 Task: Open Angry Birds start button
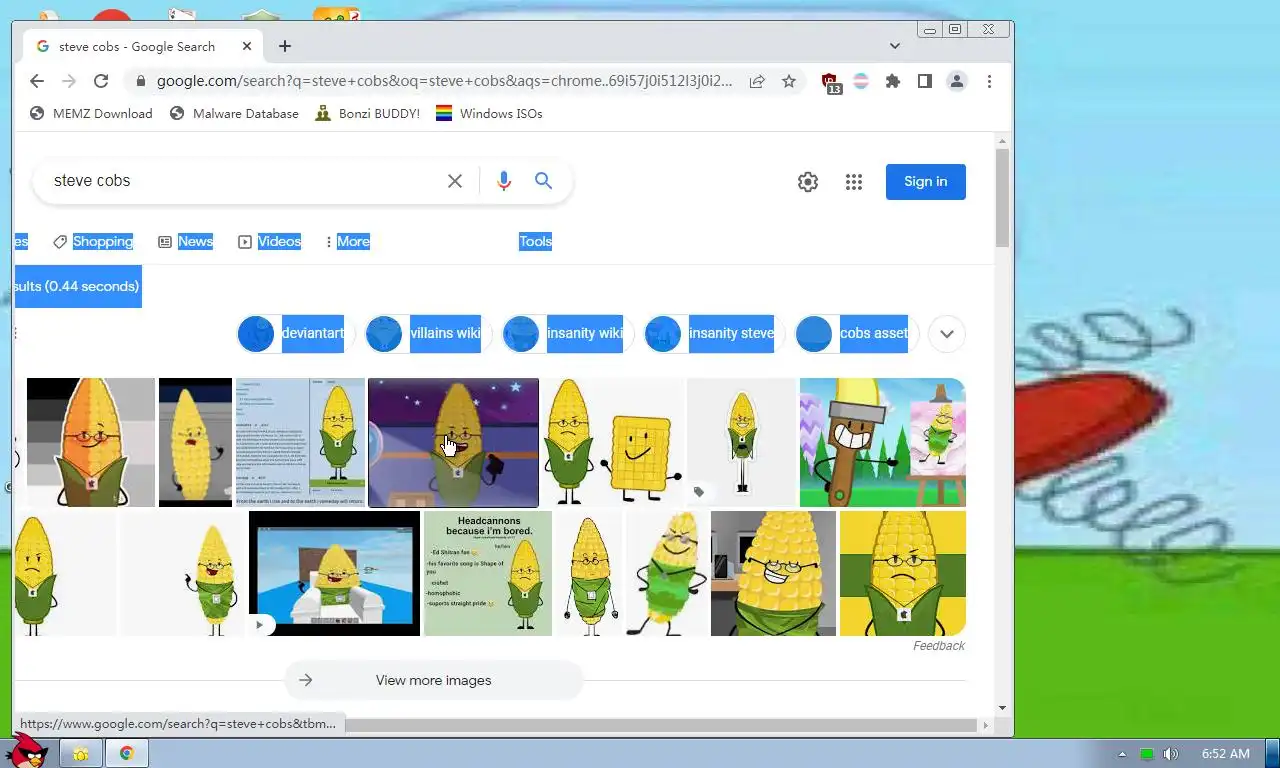tap(25, 750)
